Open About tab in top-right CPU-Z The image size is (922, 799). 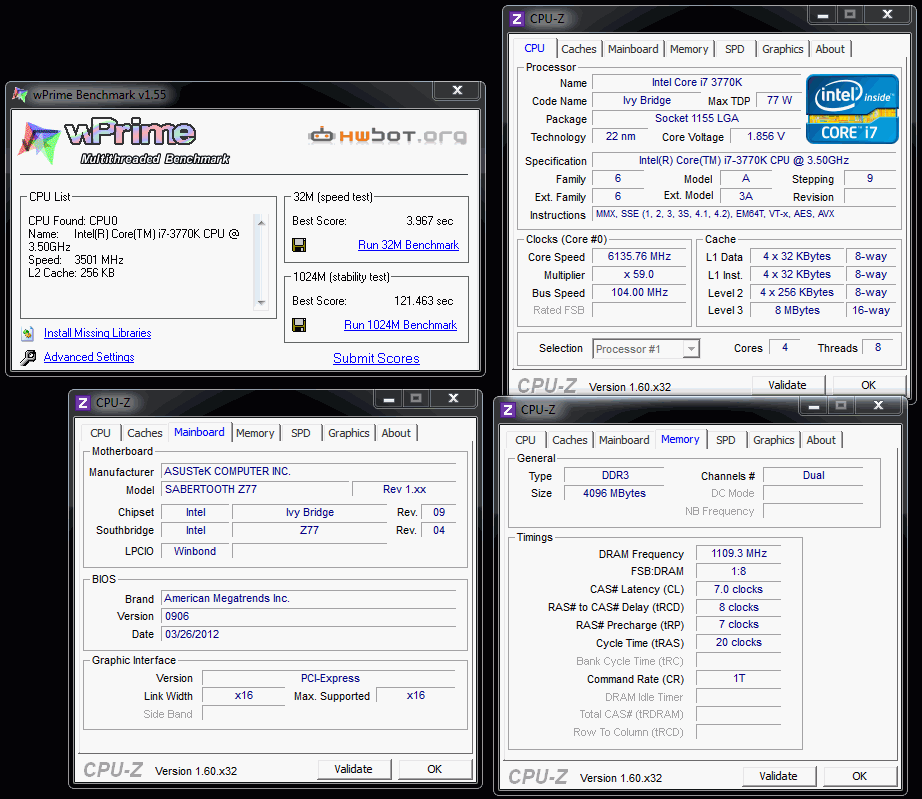[x=830, y=49]
